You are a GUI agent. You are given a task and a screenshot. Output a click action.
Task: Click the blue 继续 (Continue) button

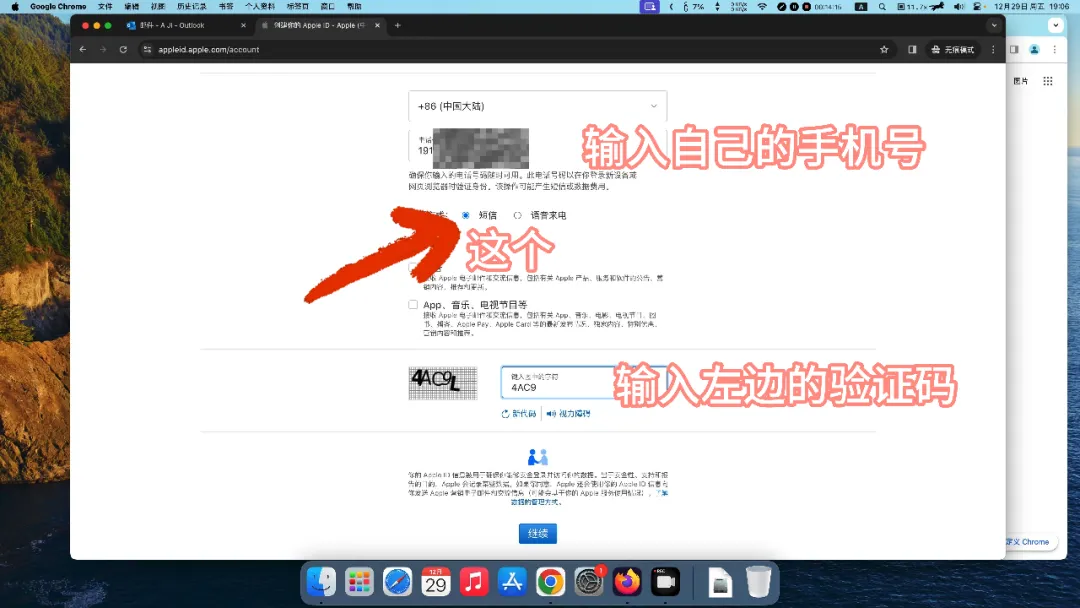click(537, 533)
